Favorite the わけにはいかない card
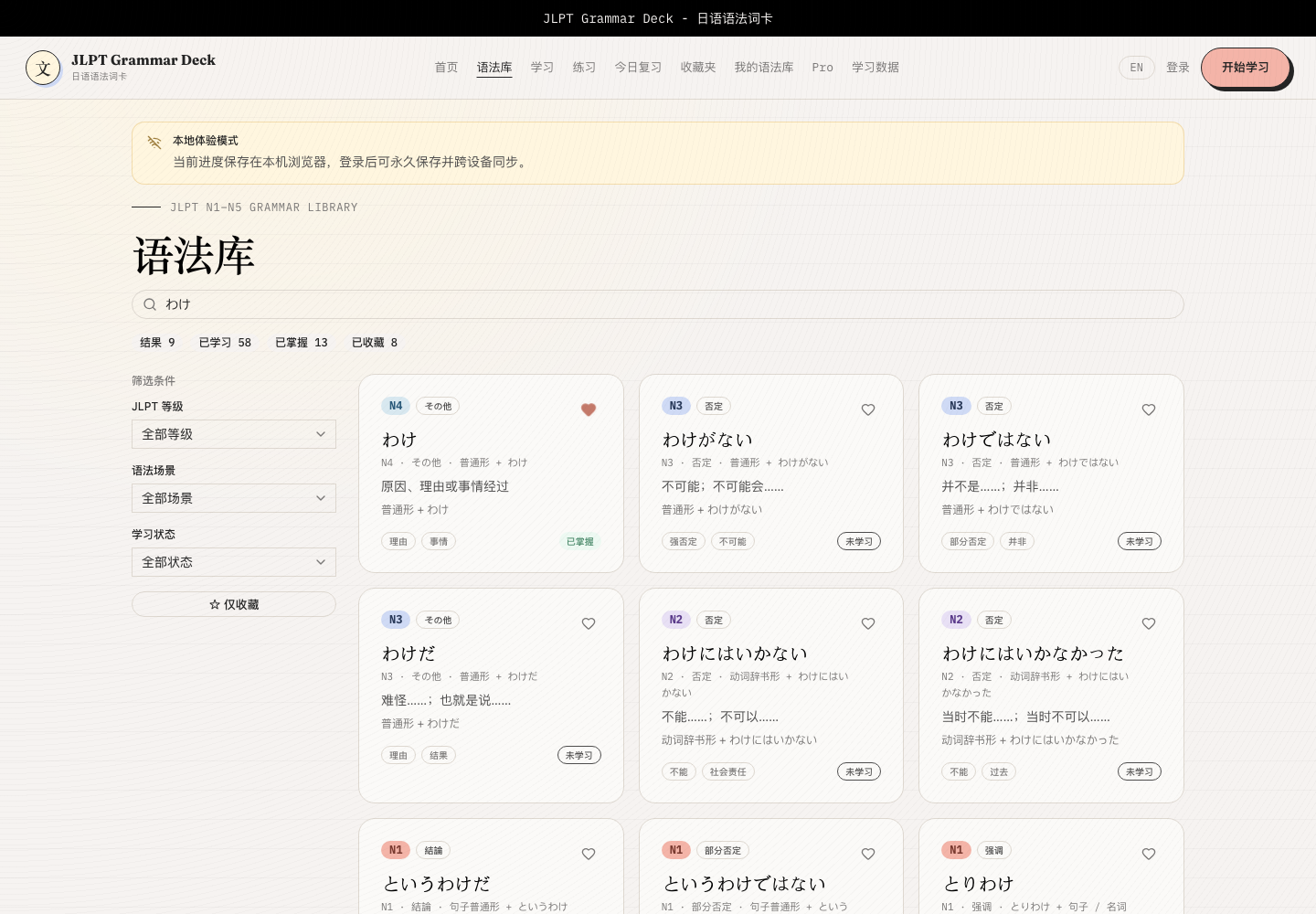 [868, 623]
